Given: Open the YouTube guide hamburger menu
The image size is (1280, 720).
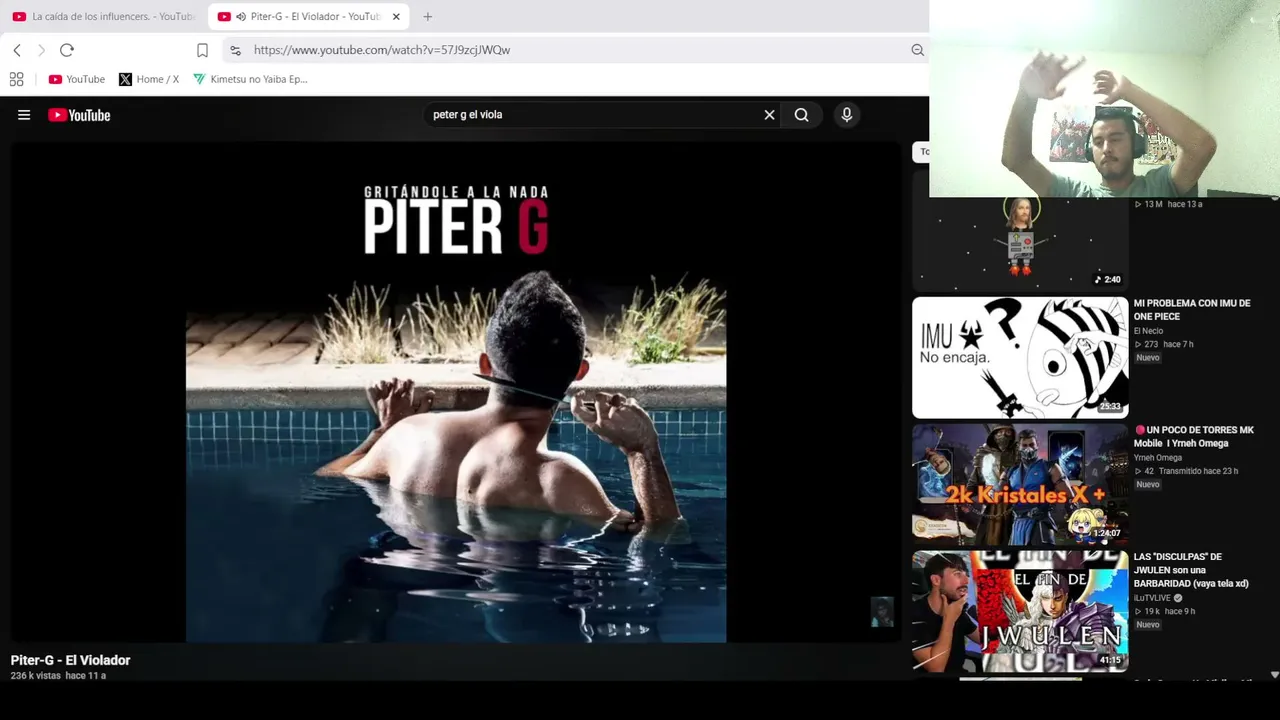Looking at the screenshot, I should [24, 115].
